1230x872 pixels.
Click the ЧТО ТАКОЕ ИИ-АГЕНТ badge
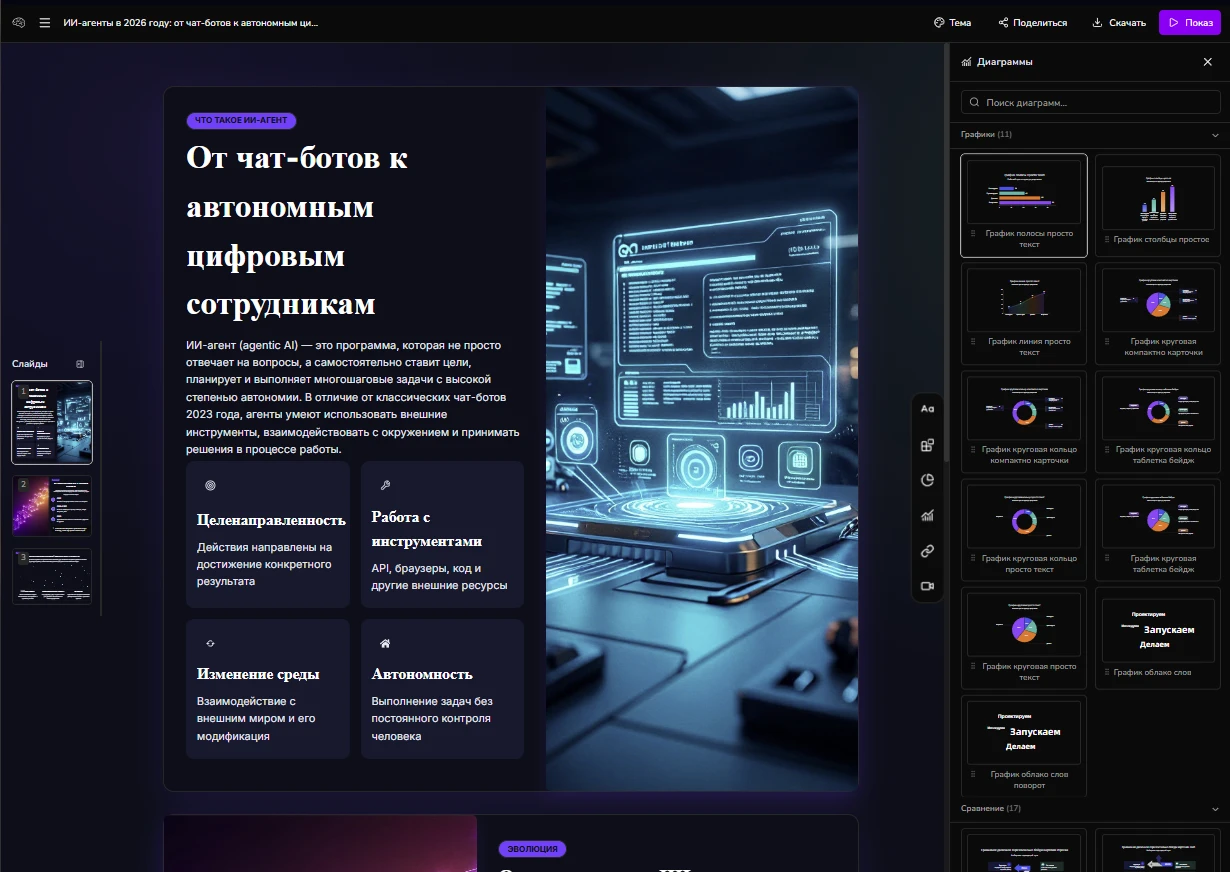(x=241, y=121)
